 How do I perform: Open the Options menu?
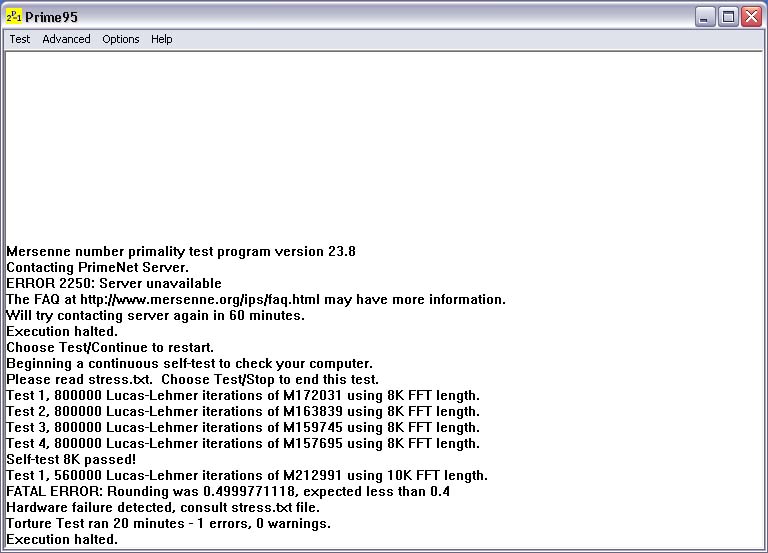(x=120, y=39)
